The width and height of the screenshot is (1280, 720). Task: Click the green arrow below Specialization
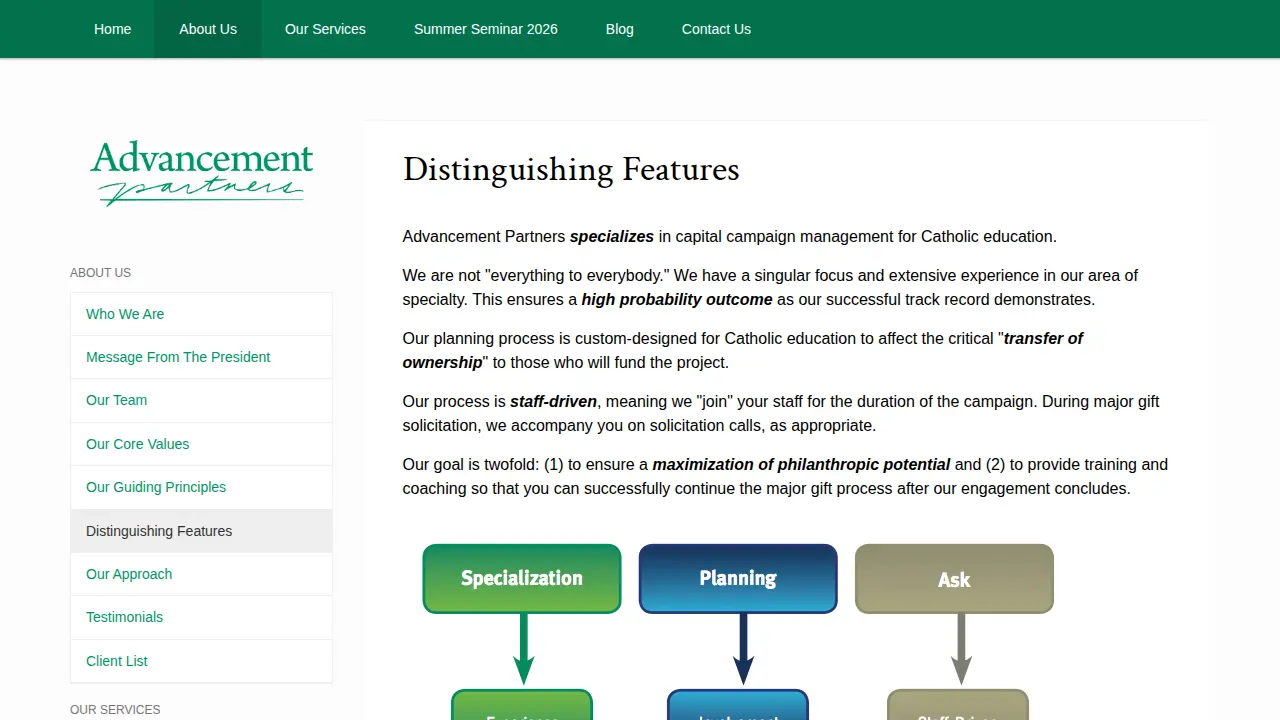coord(523,649)
